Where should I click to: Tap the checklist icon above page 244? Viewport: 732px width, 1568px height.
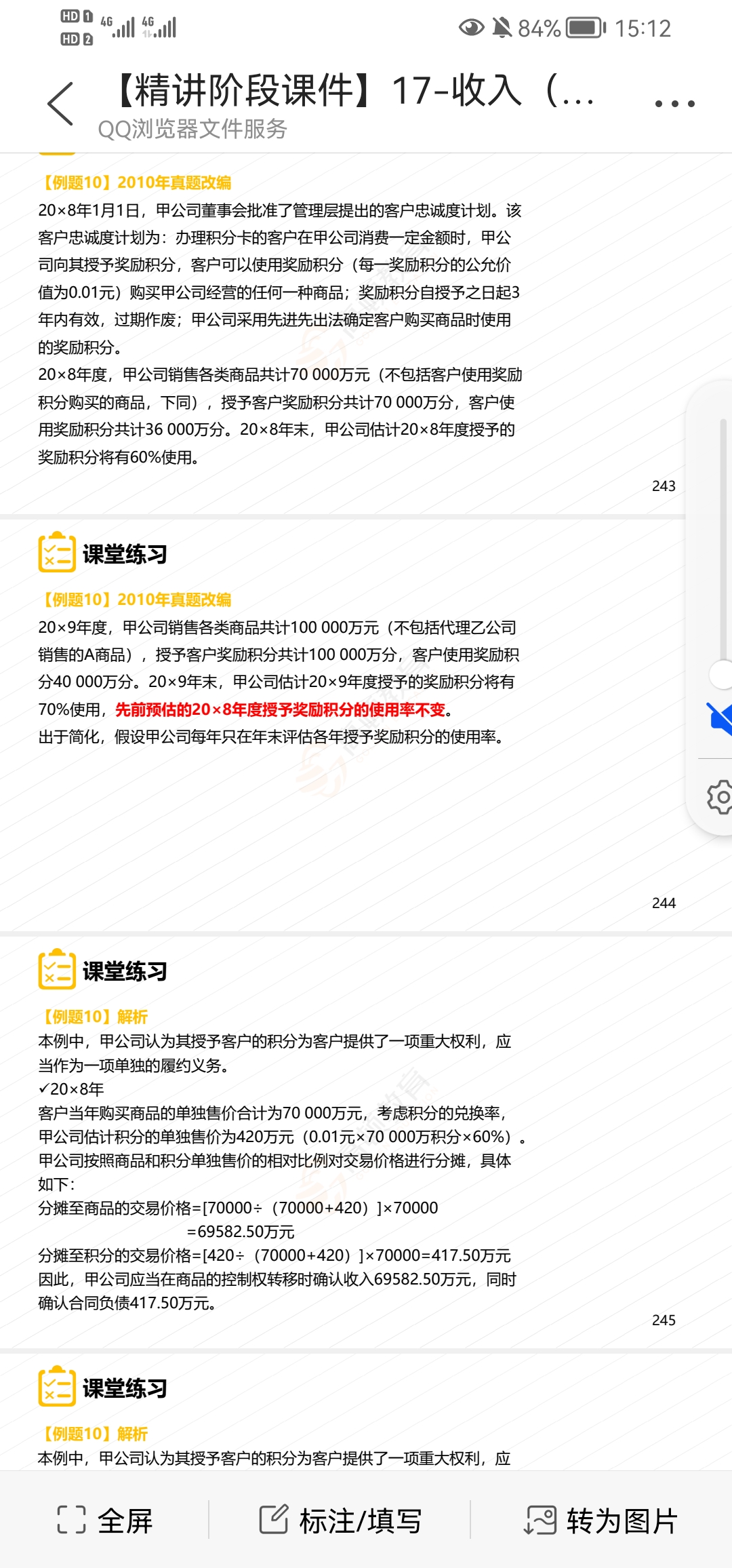point(57,552)
